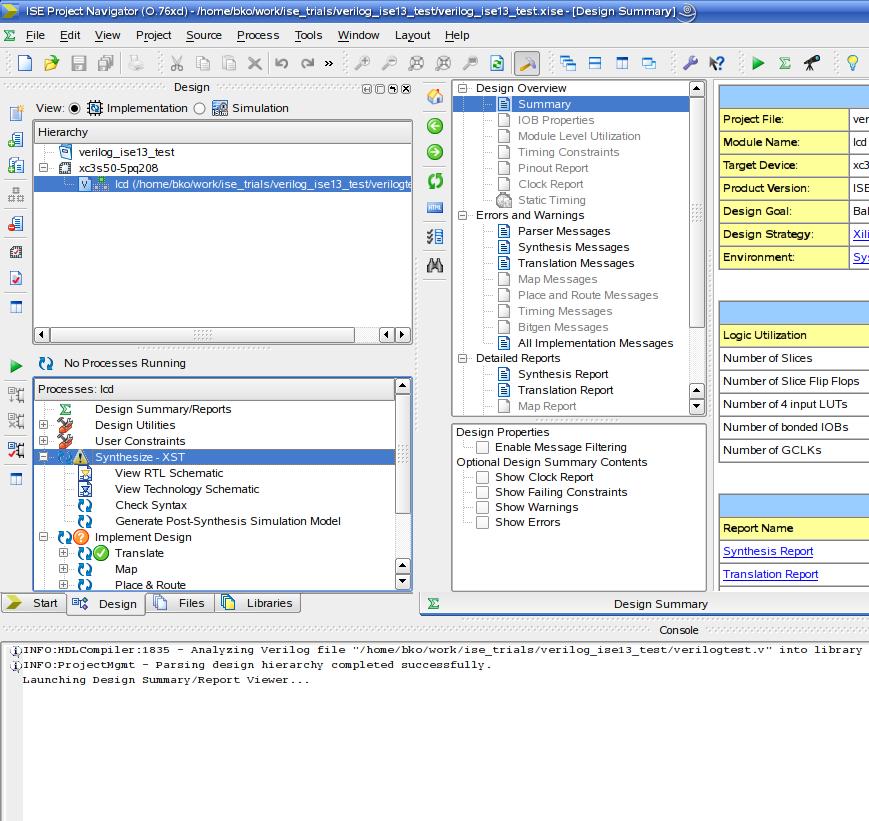The image size is (869, 821).
Task: Click the rerun icon next to No Processes Running
Action: (46, 363)
